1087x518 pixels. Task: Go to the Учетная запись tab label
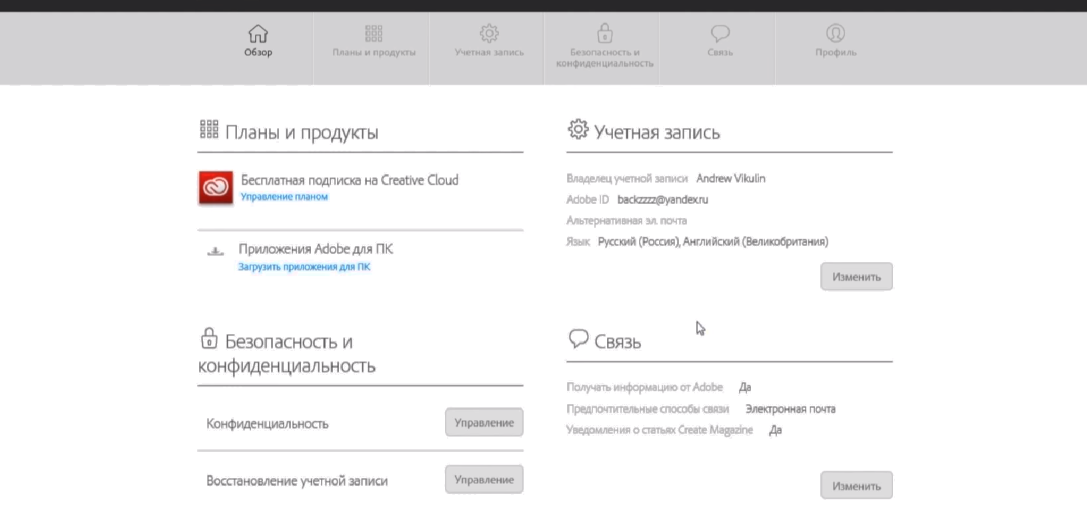click(x=489, y=53)
